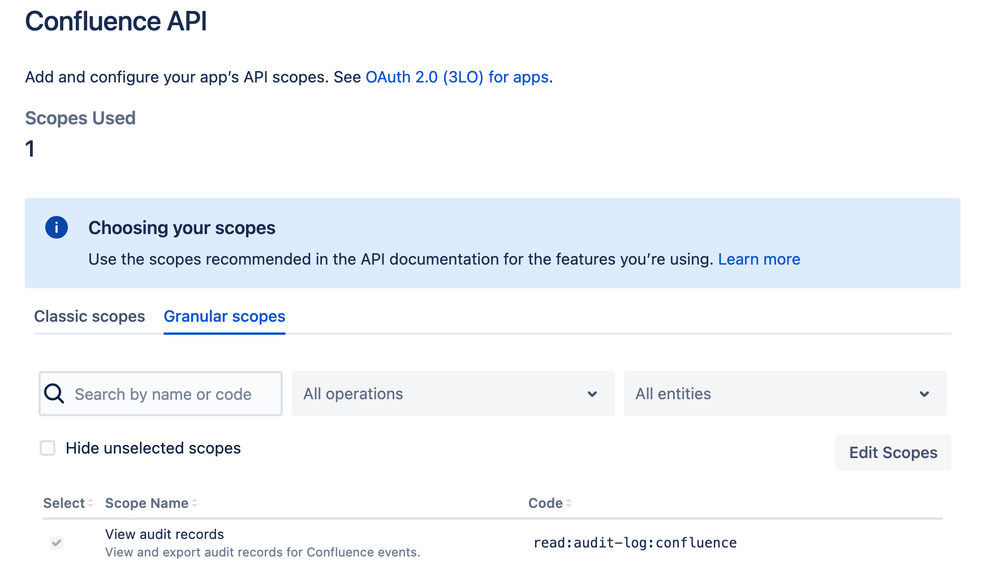Click the View audit records scope name
Screen dimensions: 999x579
(x=164, y=534)
